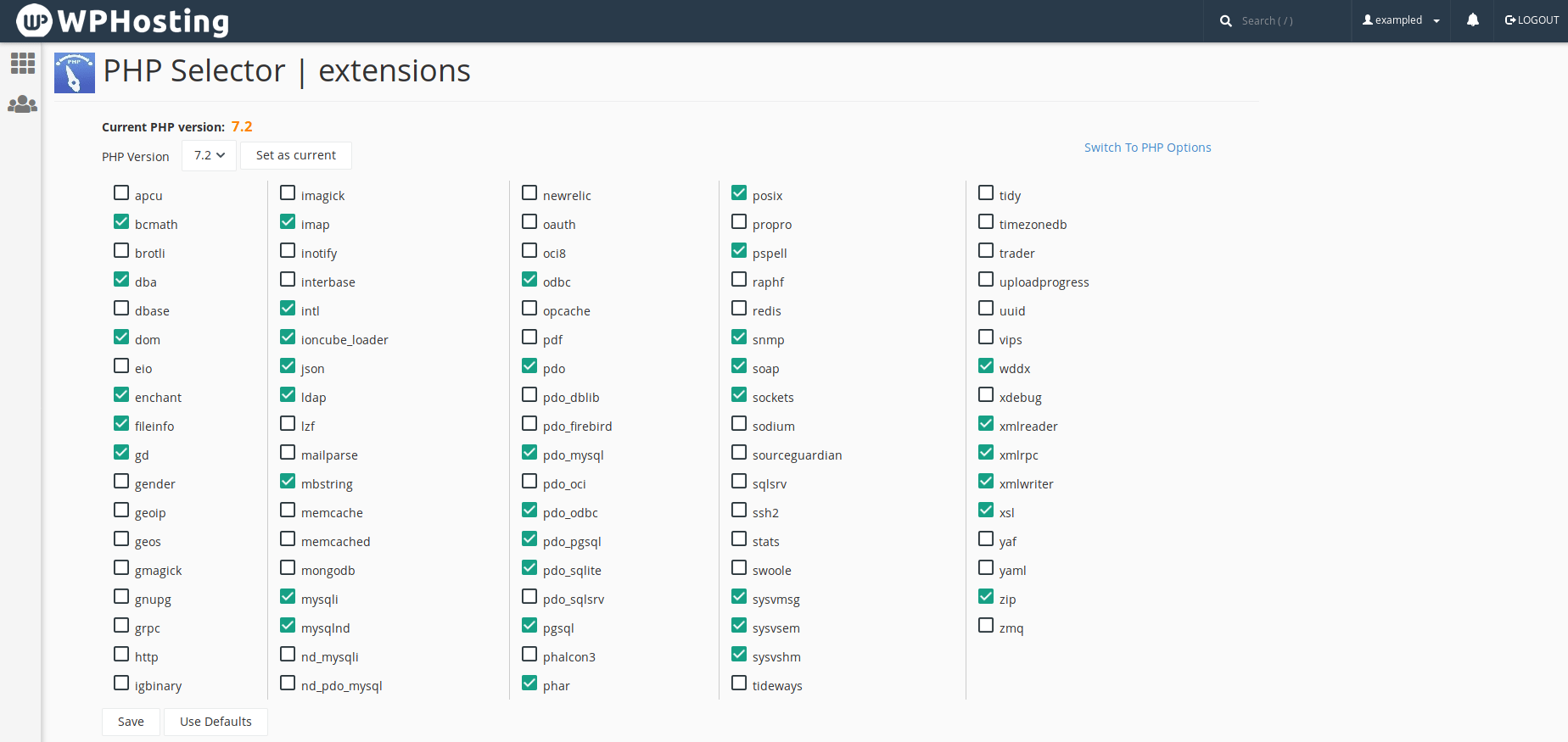Uncheck the sysvsem checkbox
Viewport: 1568px width, 742px height.
coord(739,626)
